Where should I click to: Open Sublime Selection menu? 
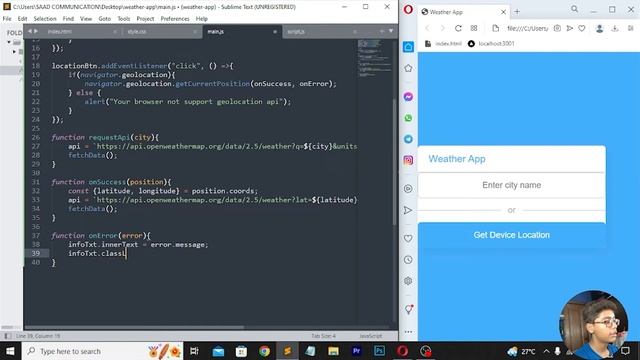pos(45,19)
